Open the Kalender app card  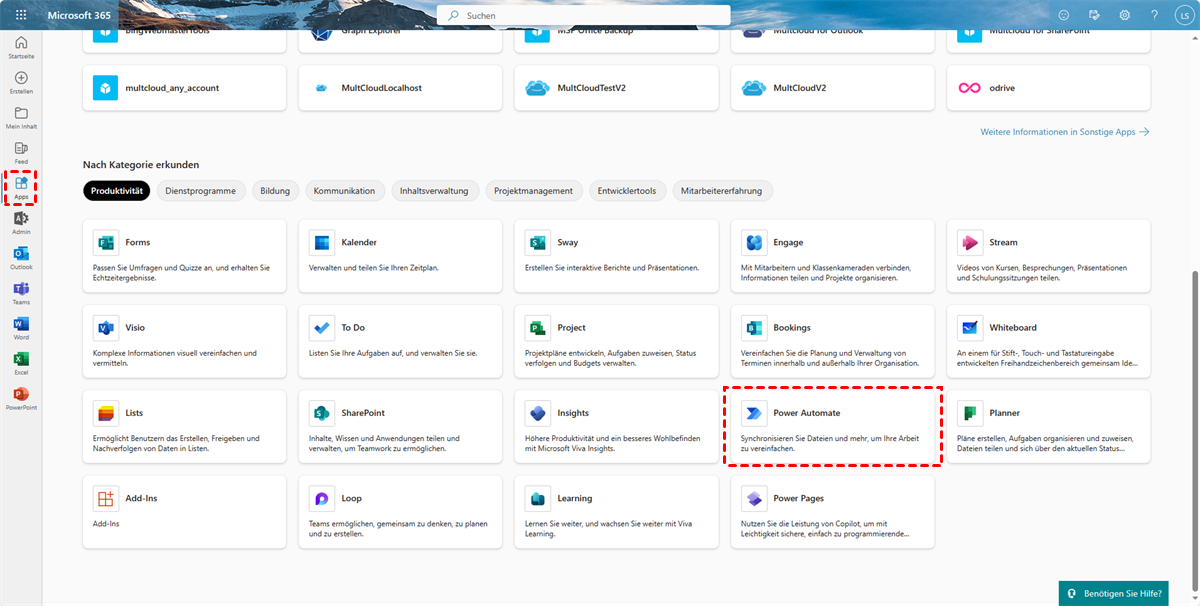400,258
